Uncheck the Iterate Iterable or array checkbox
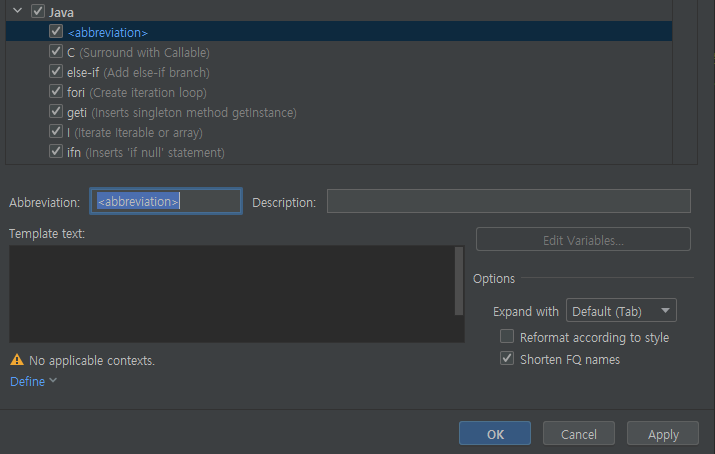Viewport: 715px width, 454px height. click(56, 132)
